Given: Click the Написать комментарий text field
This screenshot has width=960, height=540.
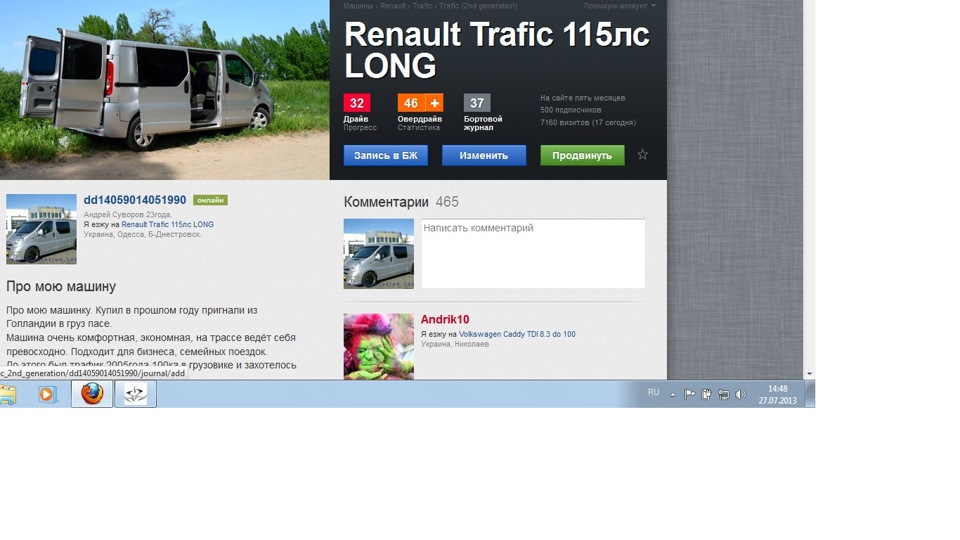Looking at the screenshot, I should point(533,253).
